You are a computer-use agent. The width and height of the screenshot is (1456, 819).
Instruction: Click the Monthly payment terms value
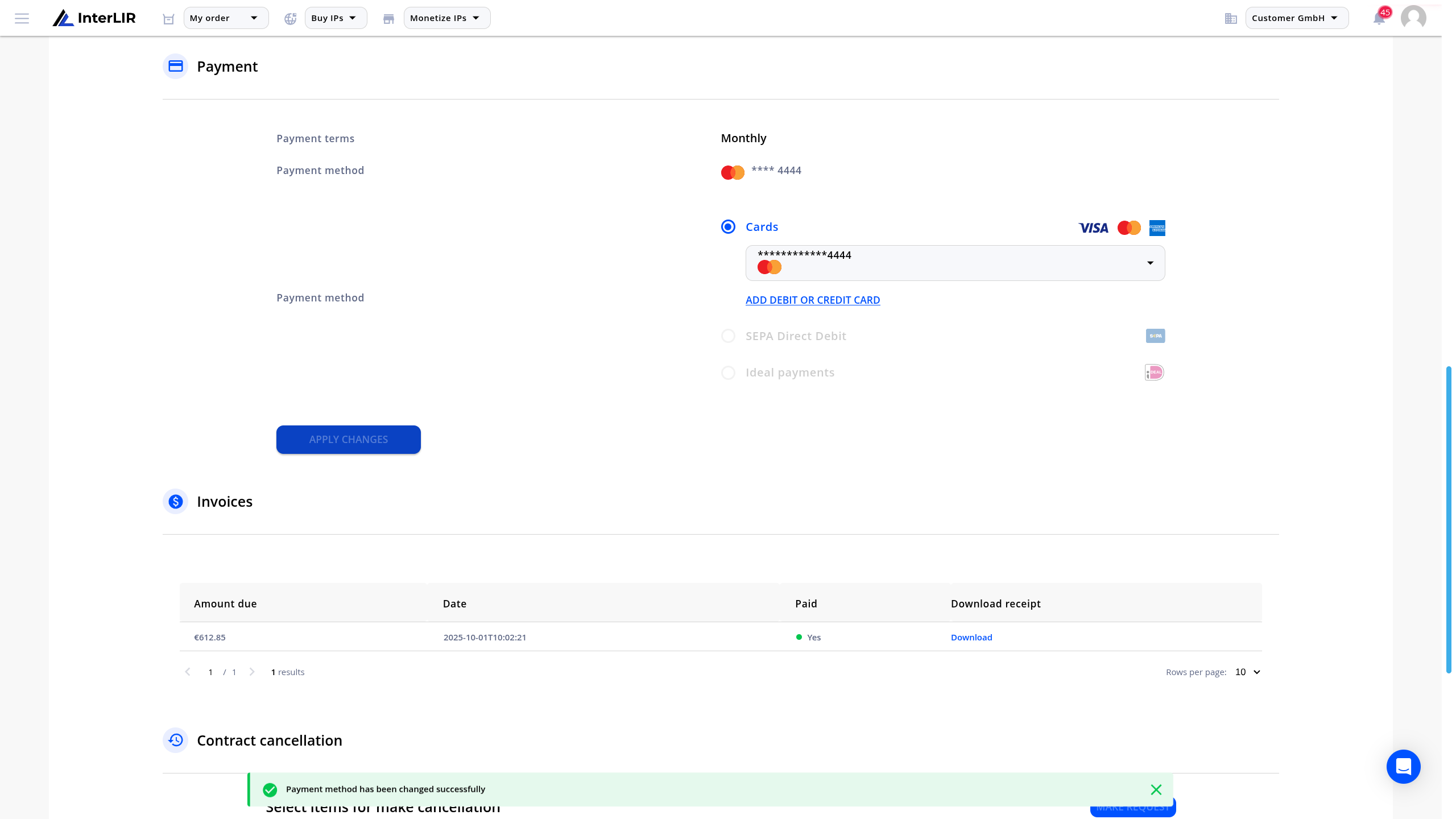[743, 138]
